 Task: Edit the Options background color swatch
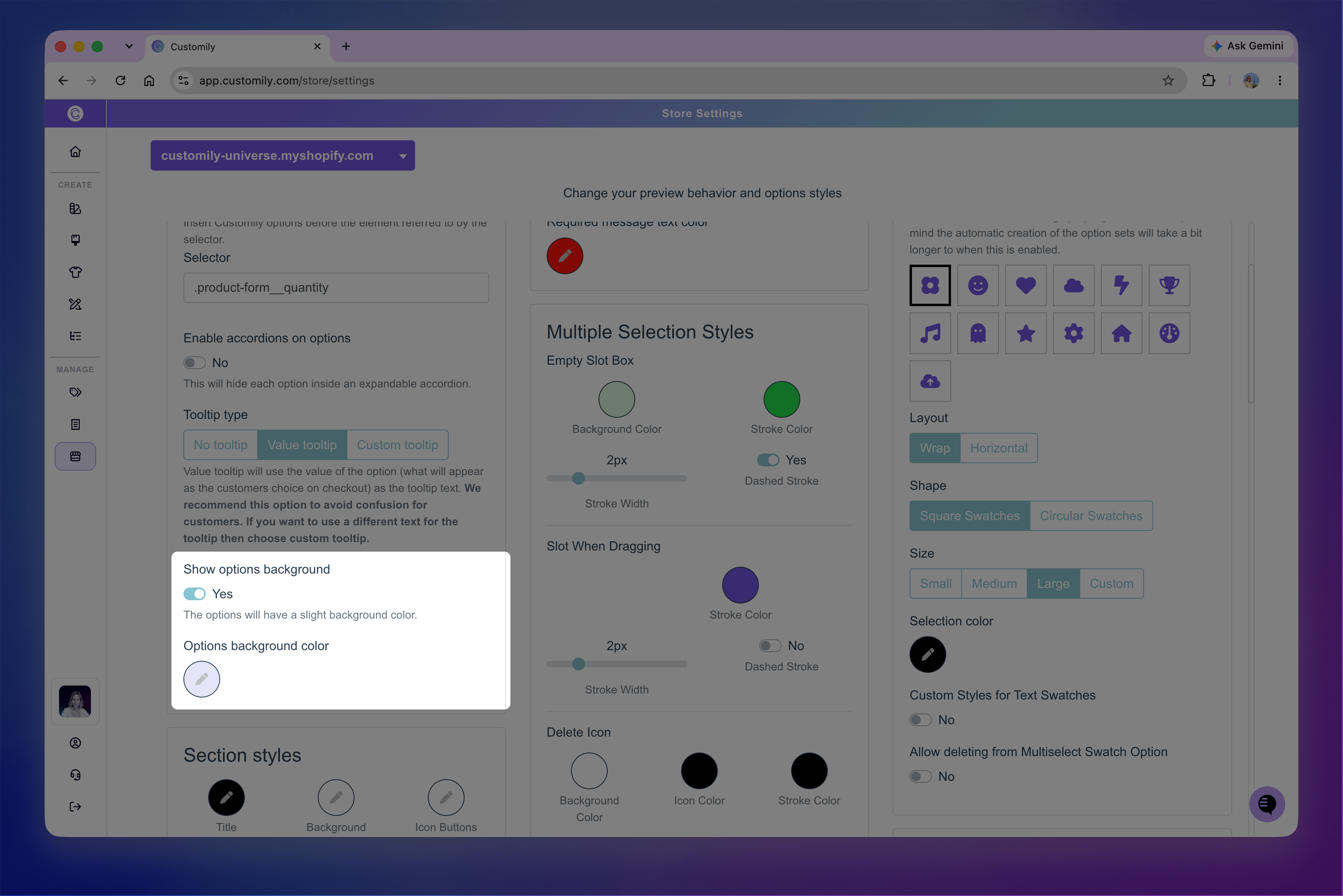pos(201,679)
